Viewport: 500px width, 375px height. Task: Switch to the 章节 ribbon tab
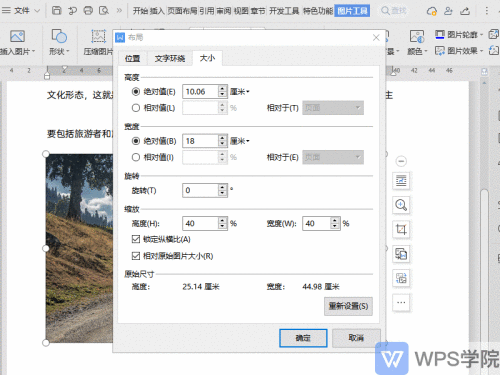[258, 11]
